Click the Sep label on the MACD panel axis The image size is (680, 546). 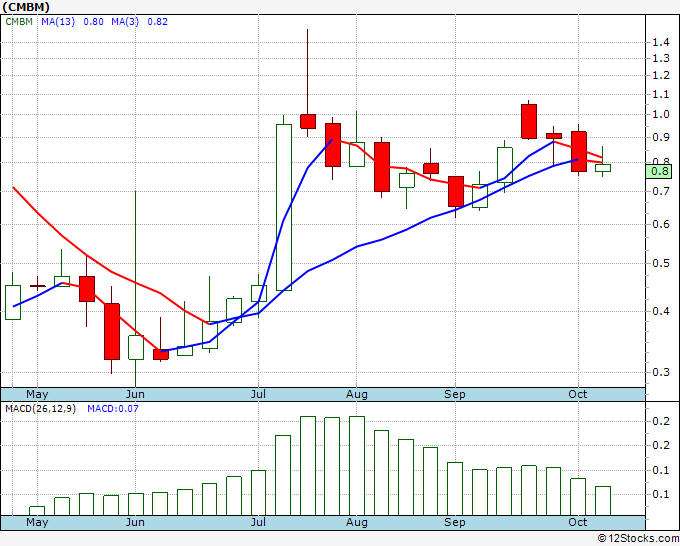pos(455,522)
